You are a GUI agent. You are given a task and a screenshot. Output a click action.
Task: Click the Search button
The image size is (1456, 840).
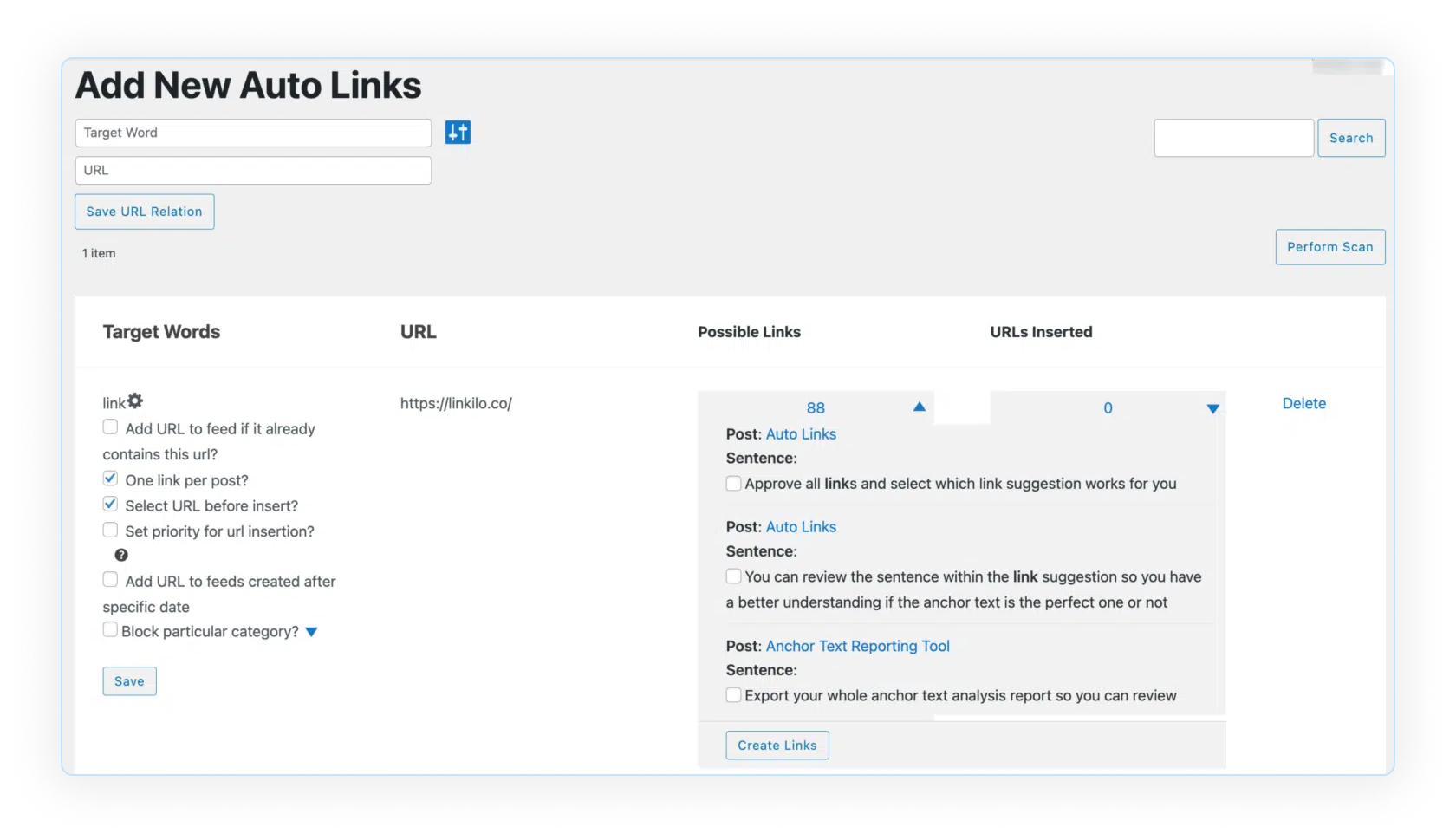[1350, 138]
